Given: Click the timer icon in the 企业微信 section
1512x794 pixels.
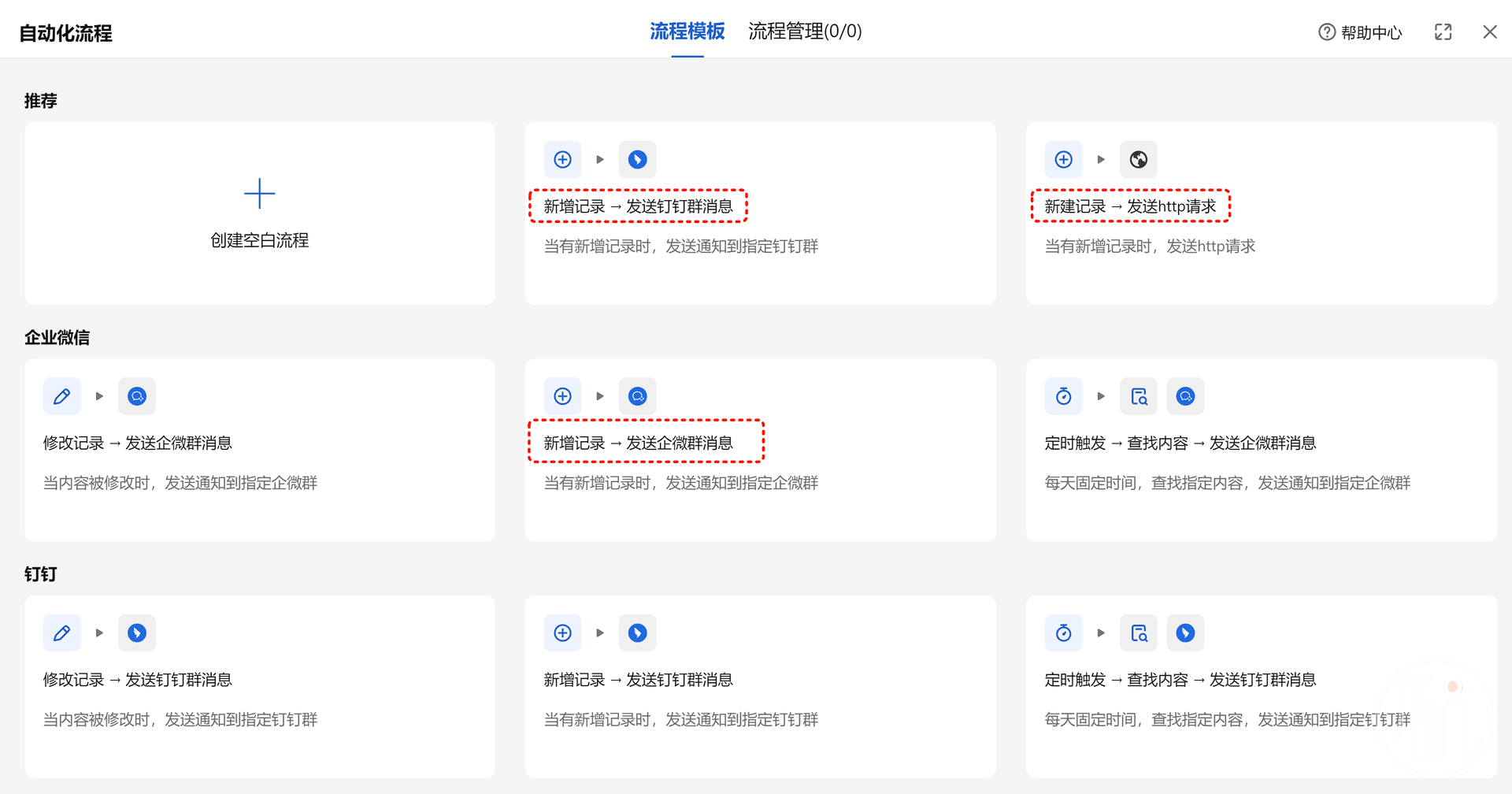Looking at the screenshot, I should click(1063, 396).
